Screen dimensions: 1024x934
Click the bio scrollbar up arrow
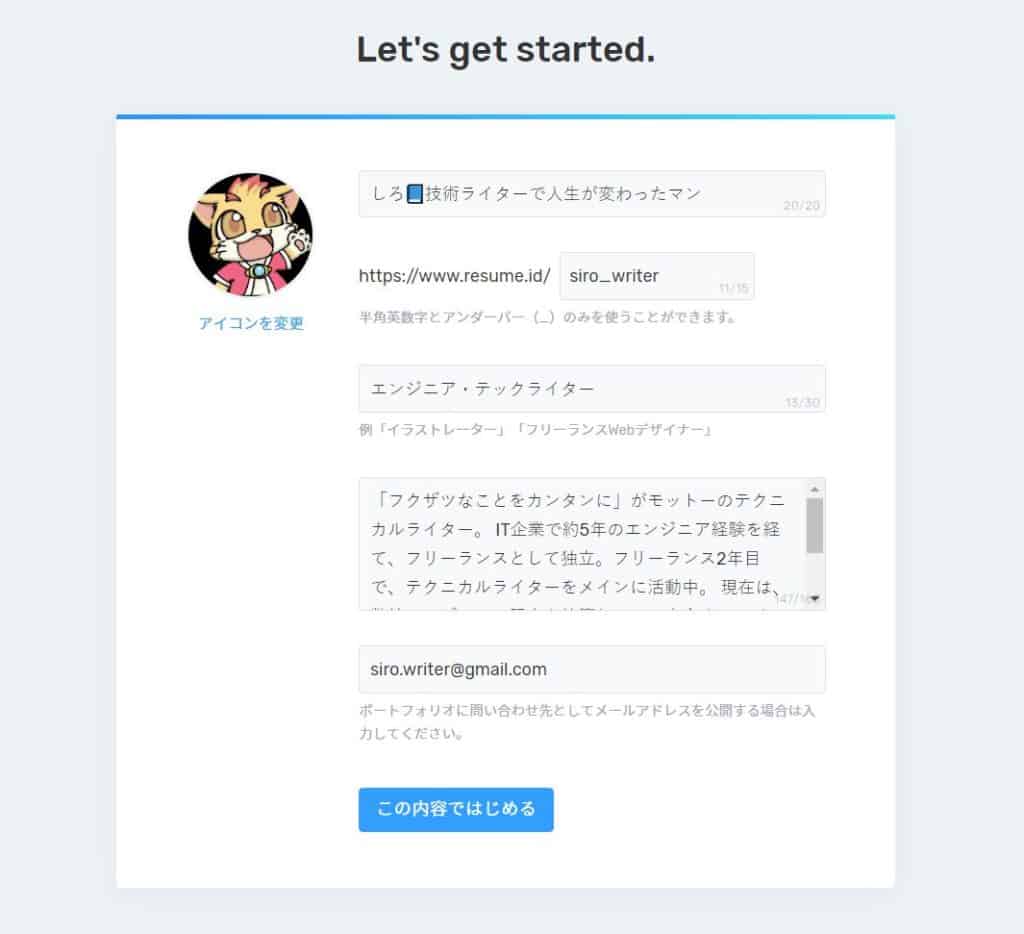(814, 489)
